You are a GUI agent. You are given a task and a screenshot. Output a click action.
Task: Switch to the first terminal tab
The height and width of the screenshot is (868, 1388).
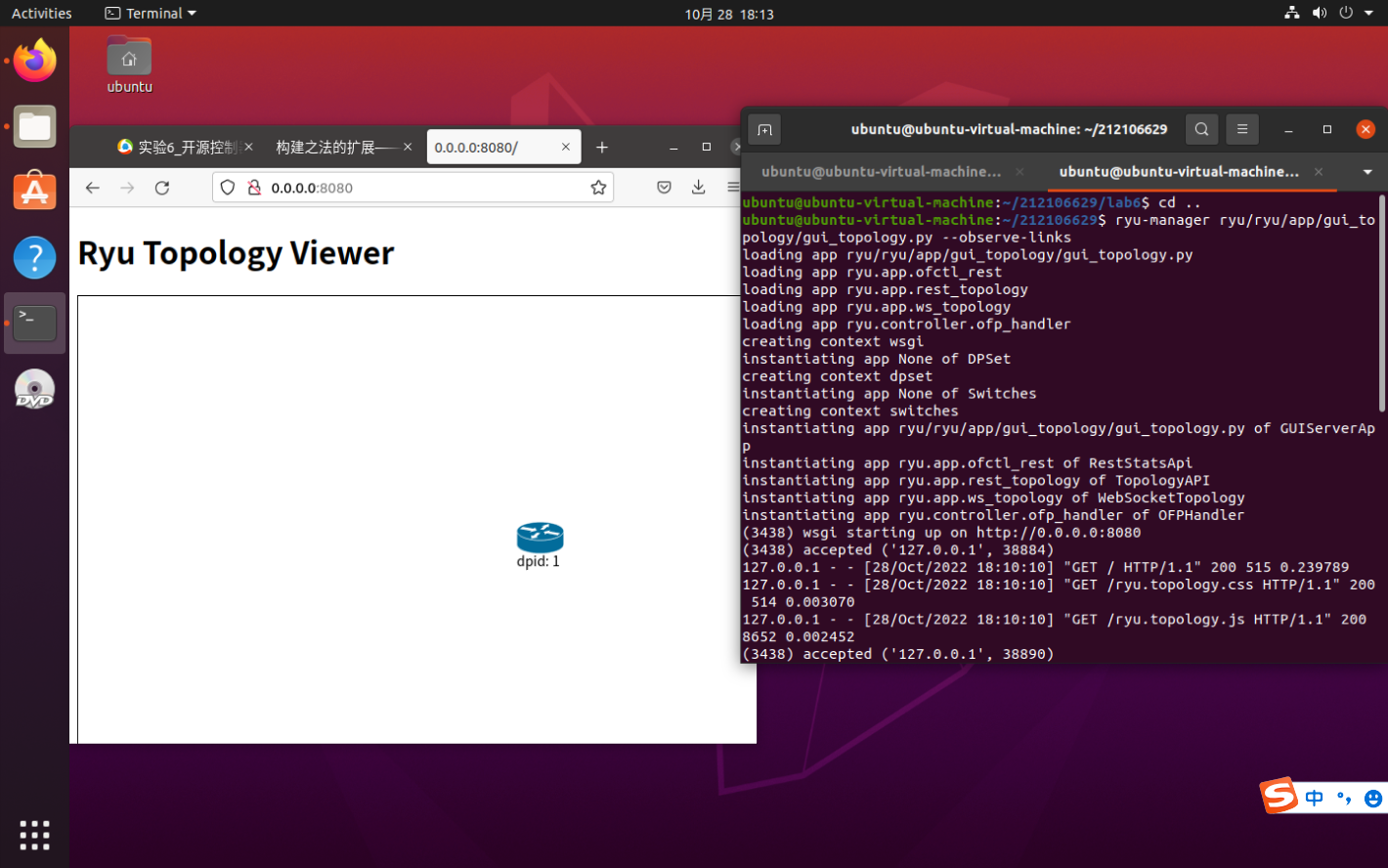(x=882, y=172)
